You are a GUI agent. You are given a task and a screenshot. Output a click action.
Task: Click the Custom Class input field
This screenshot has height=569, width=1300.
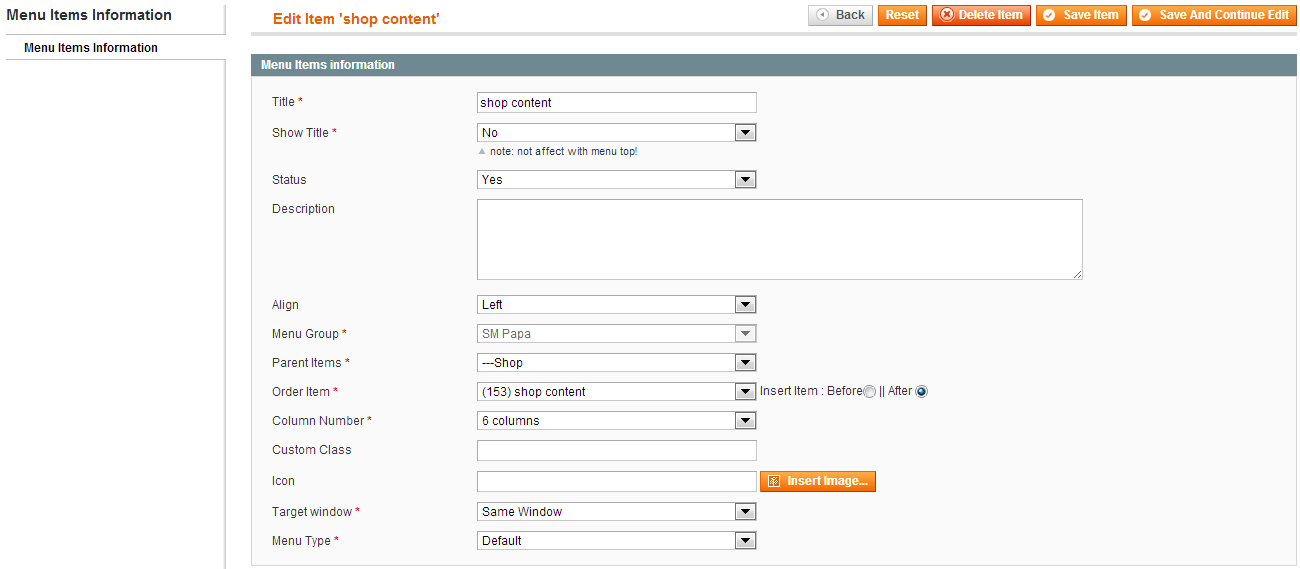click(x=617, y=450)
